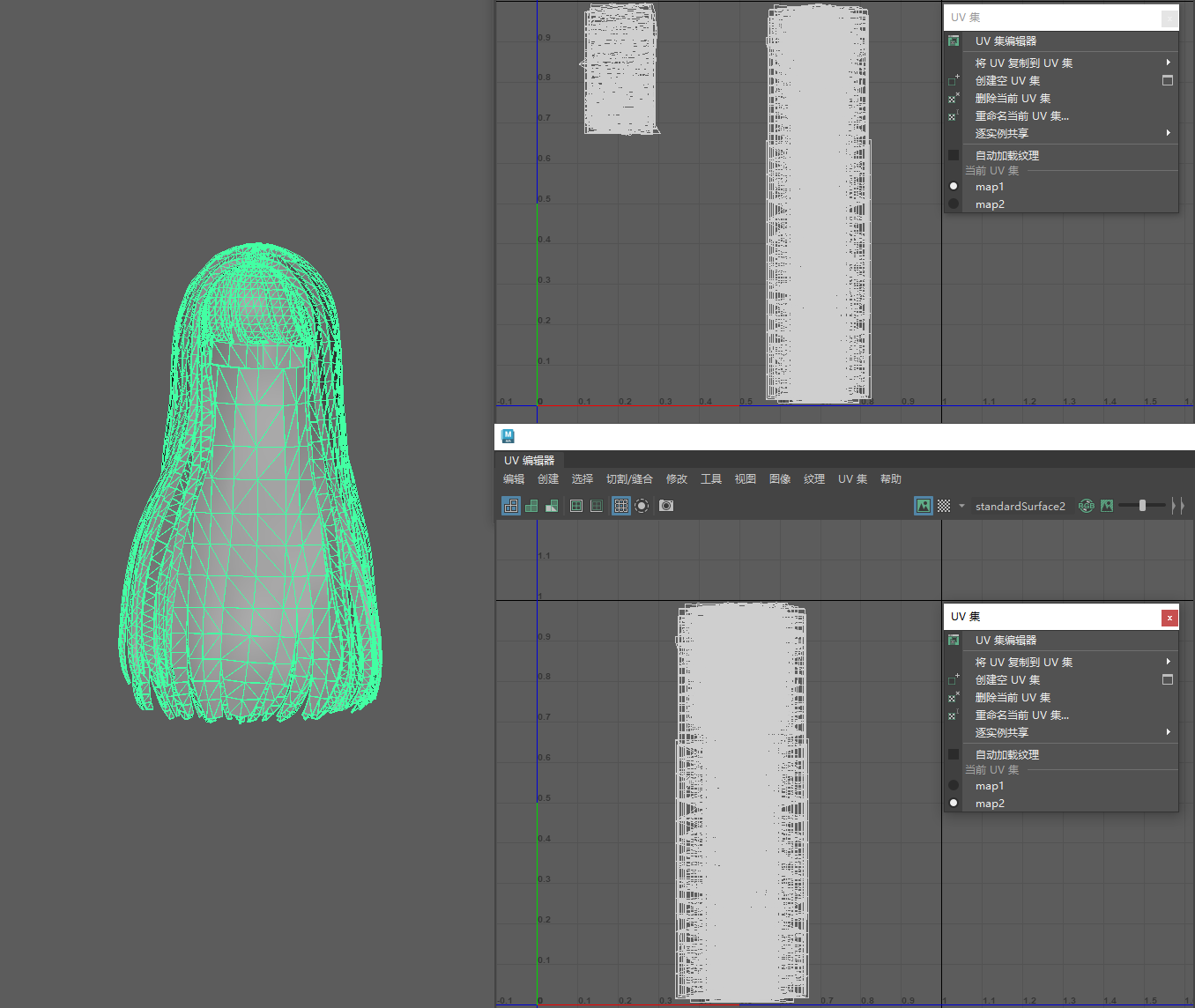Toggle the checker pattern texture icon
Screen dimensions: 1195x1008
click(944, 506)
